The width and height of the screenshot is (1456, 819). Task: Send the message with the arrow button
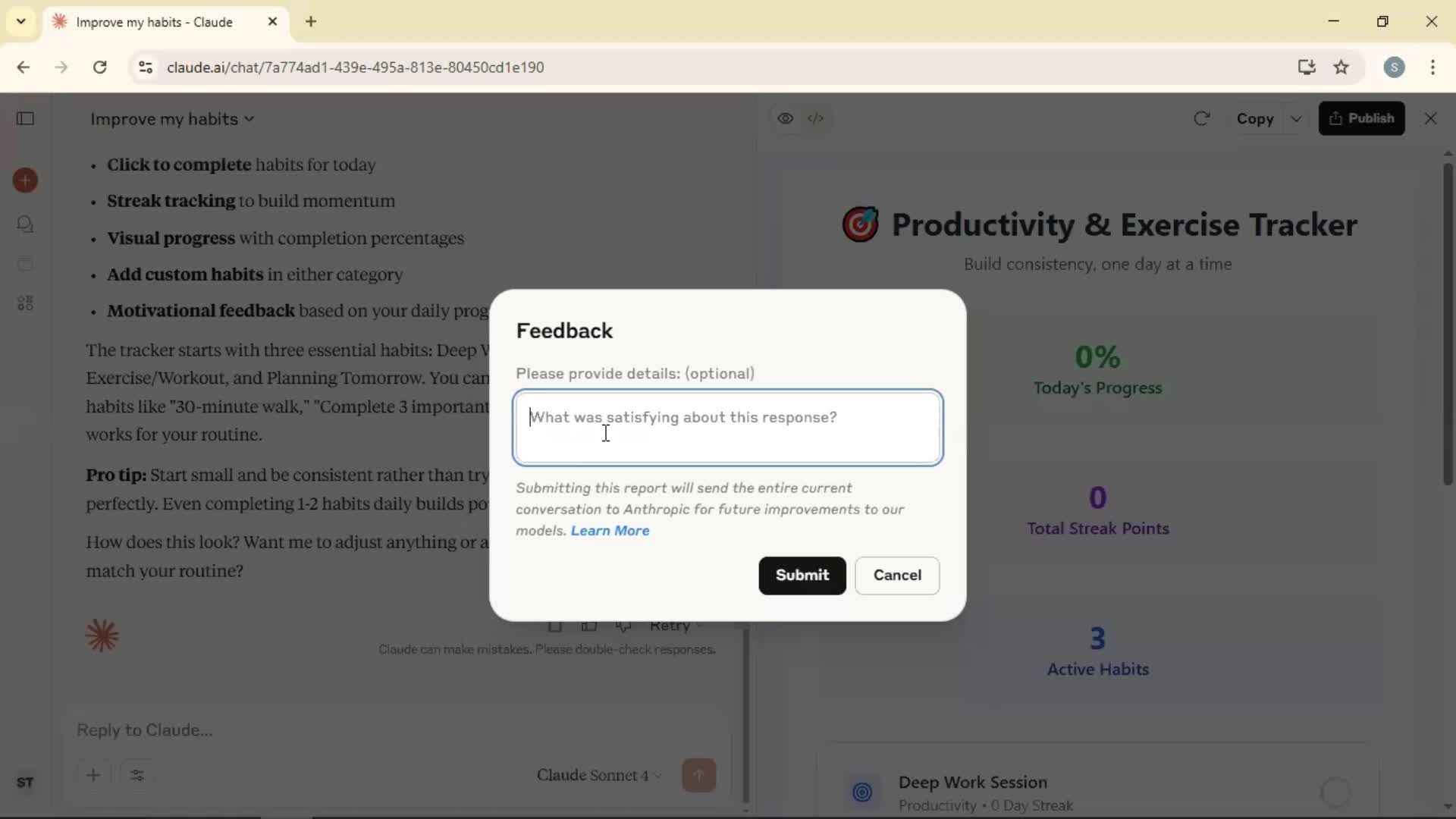(698, 775)
